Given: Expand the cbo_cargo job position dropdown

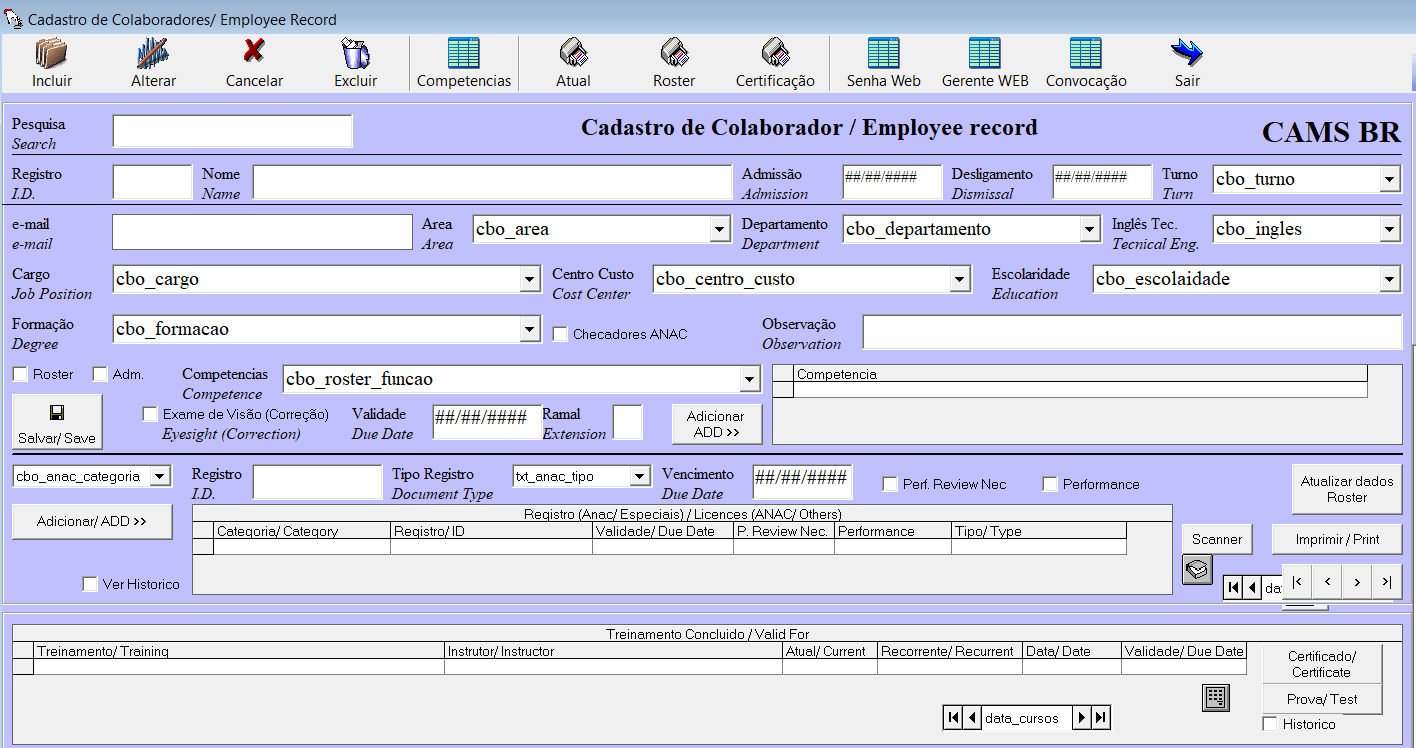Looking at the screenshot, I should pyautogui.click(x=530, y=280).
